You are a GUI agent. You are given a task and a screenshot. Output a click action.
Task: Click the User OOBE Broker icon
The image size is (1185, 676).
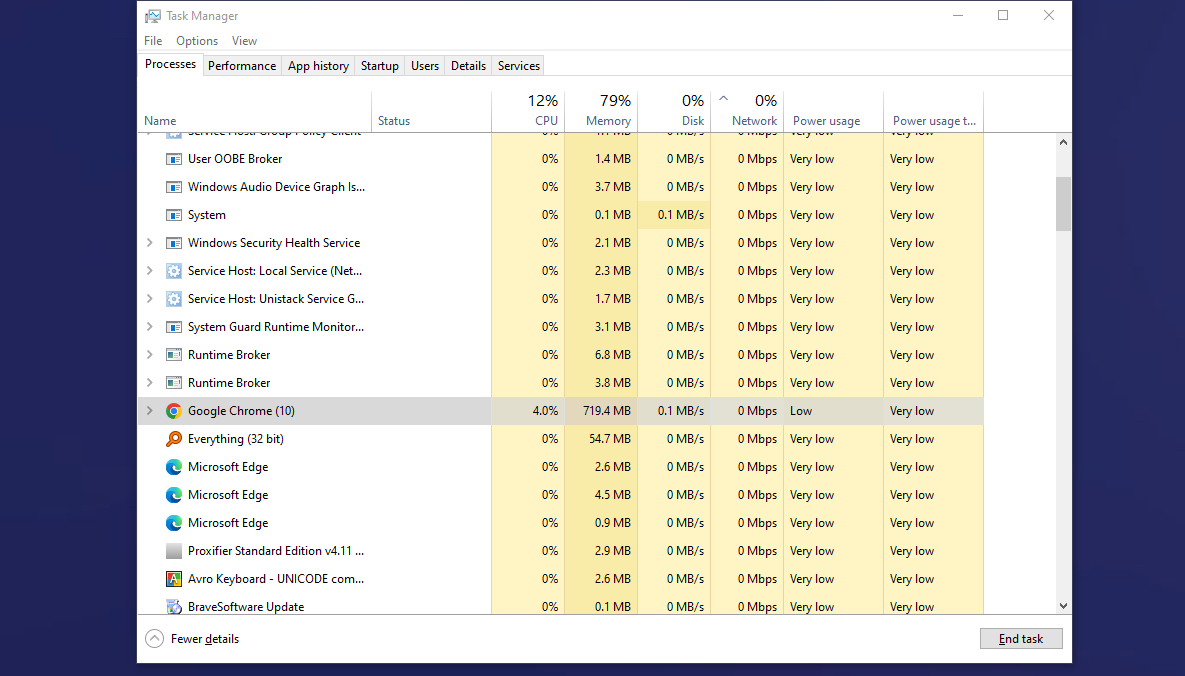[x=173, y=159]
